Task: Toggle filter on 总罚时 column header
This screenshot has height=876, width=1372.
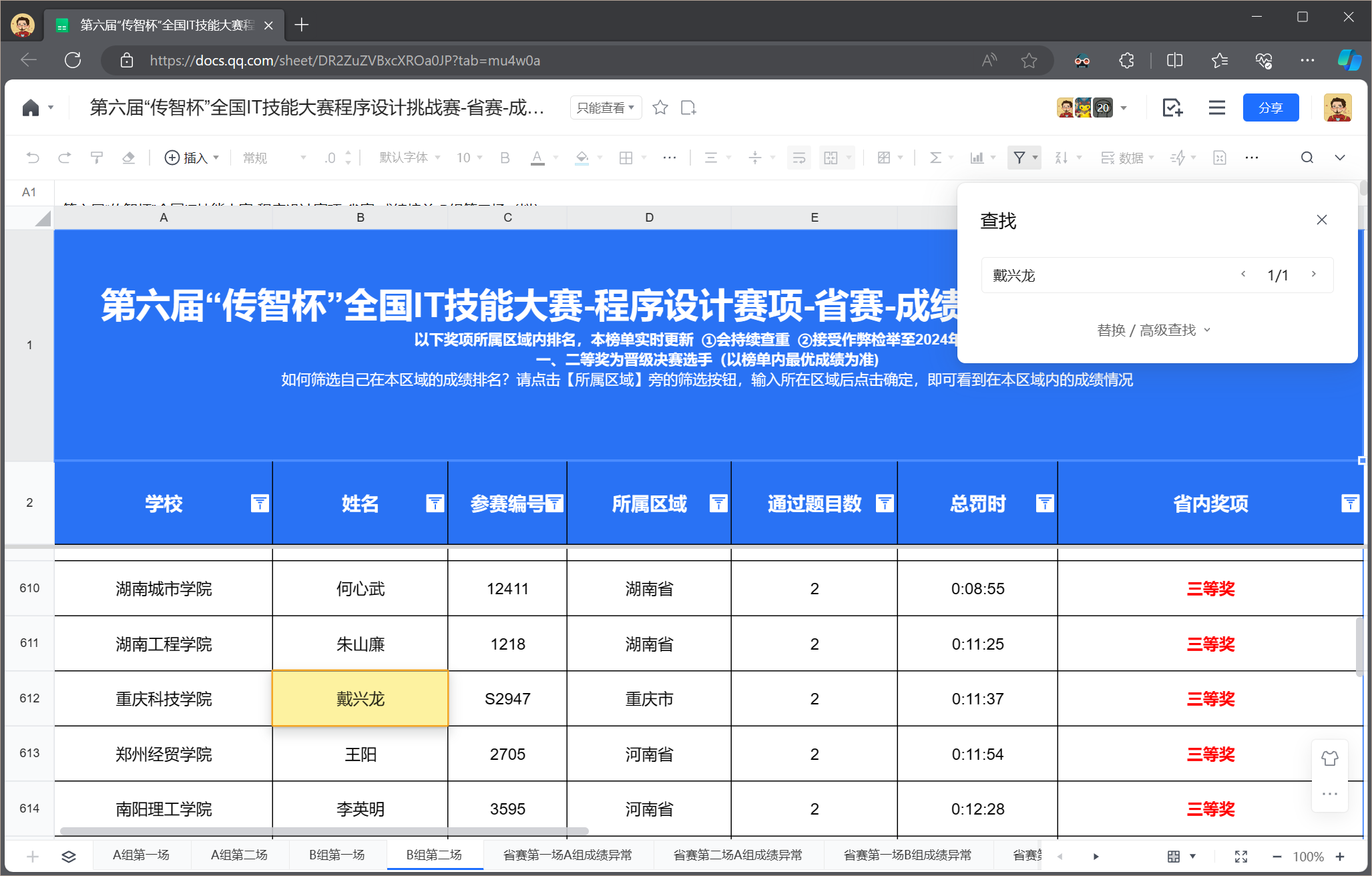Action: tap(1044, 503)
